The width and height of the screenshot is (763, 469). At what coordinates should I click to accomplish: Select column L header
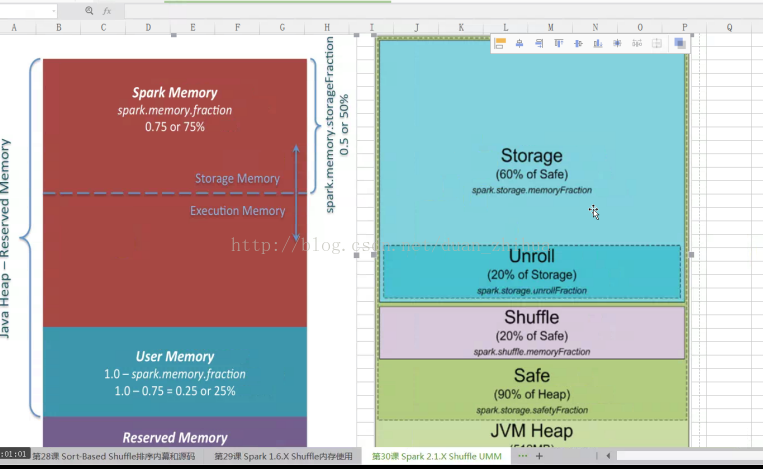(x=506, y=28)
